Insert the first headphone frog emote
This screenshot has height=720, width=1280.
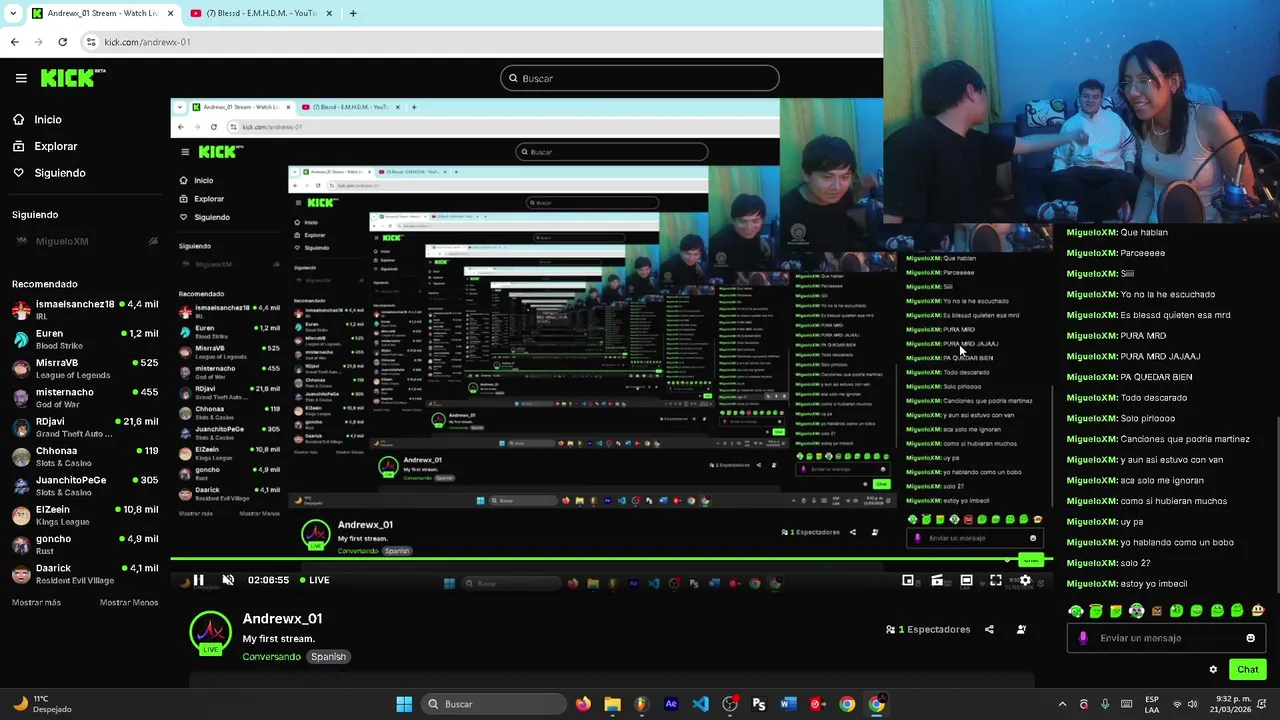pos(1076,611)
